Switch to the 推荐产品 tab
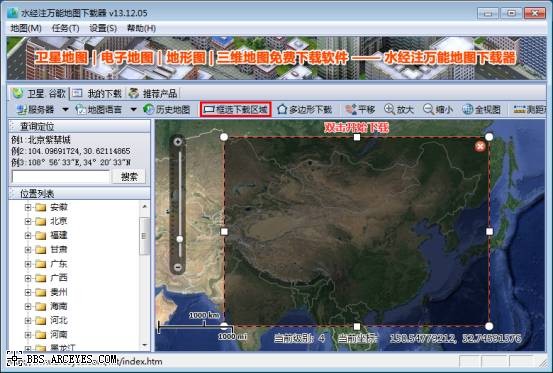553x373 pixels. (153, 93)
